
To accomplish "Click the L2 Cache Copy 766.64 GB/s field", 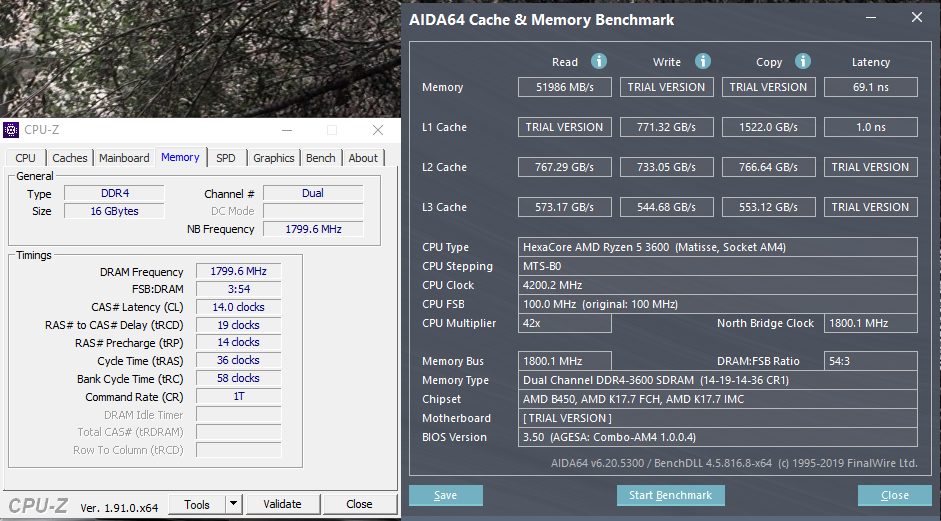I will click(x=769, y=167).
